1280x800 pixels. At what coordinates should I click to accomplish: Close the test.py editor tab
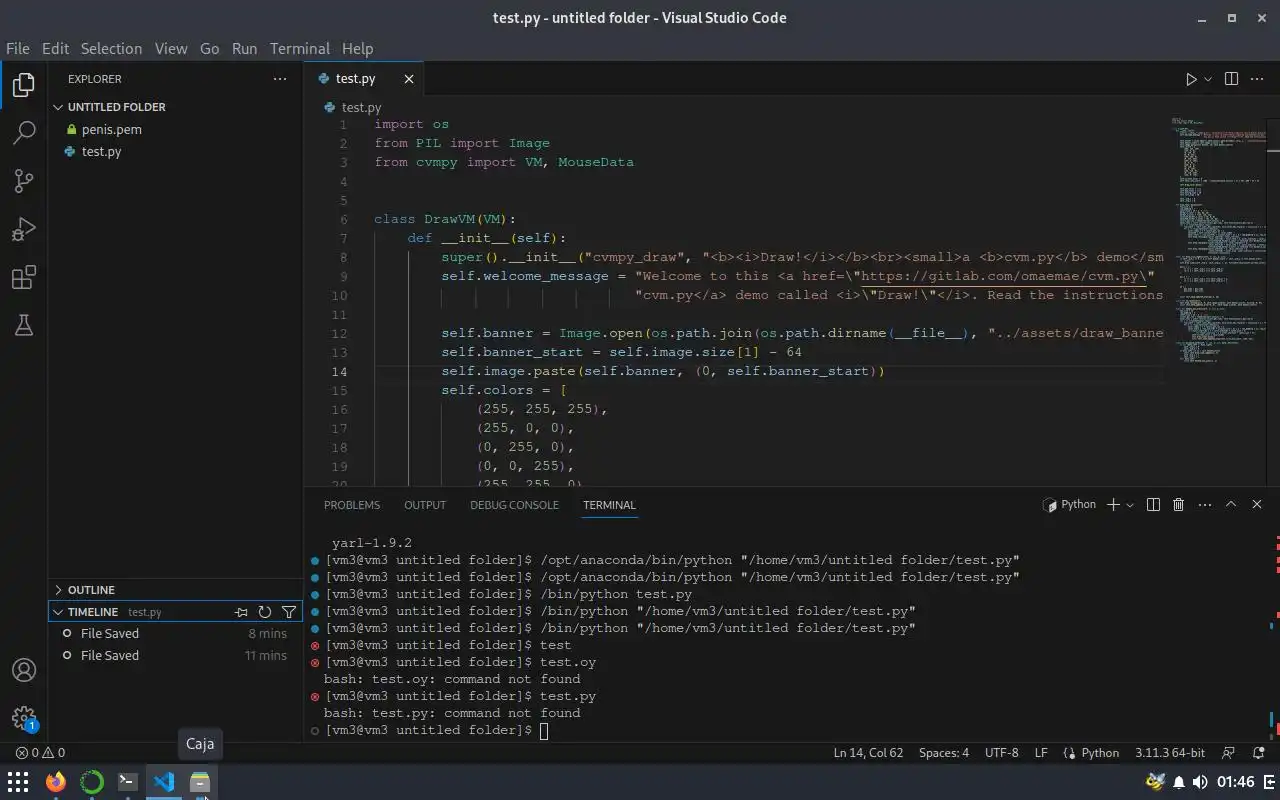[x=408, y=79]
